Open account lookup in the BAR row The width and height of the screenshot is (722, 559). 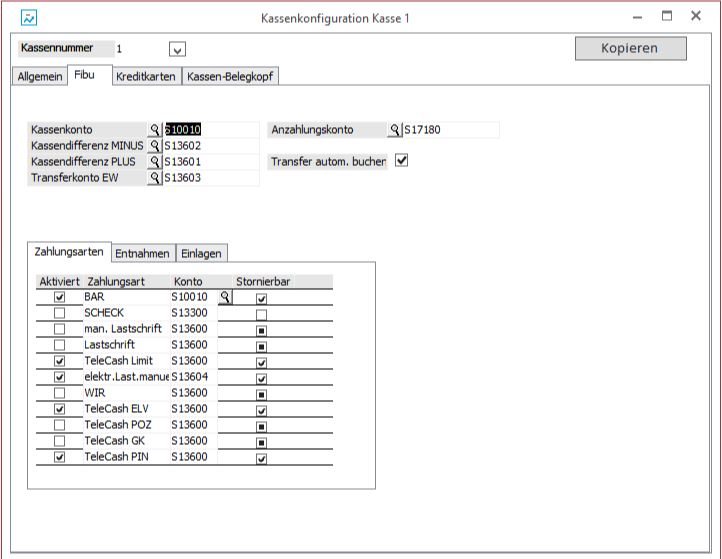[x=225, y=297]
